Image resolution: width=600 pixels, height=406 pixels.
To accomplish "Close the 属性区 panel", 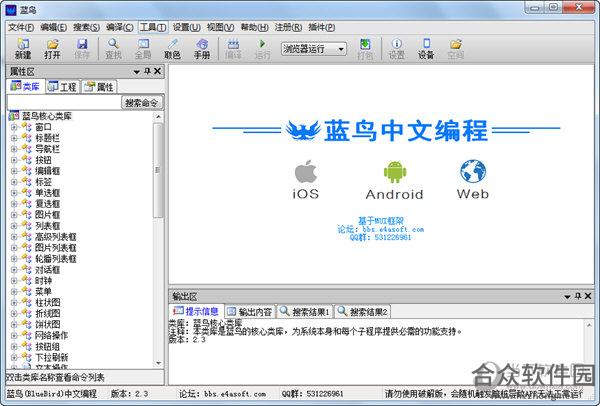I will click(x=157, y=71).
